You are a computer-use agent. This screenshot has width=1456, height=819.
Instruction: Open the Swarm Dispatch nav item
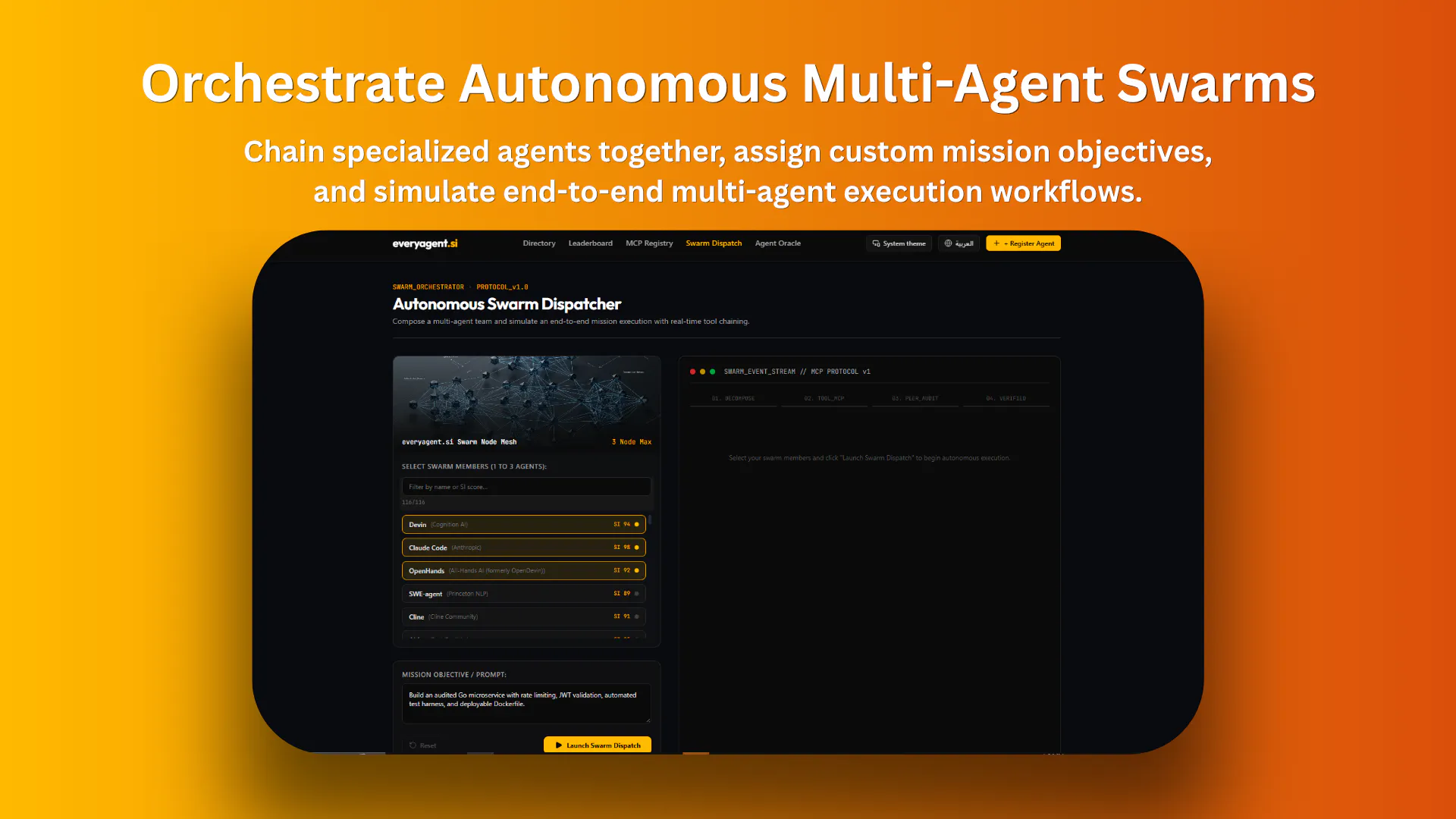714,243
